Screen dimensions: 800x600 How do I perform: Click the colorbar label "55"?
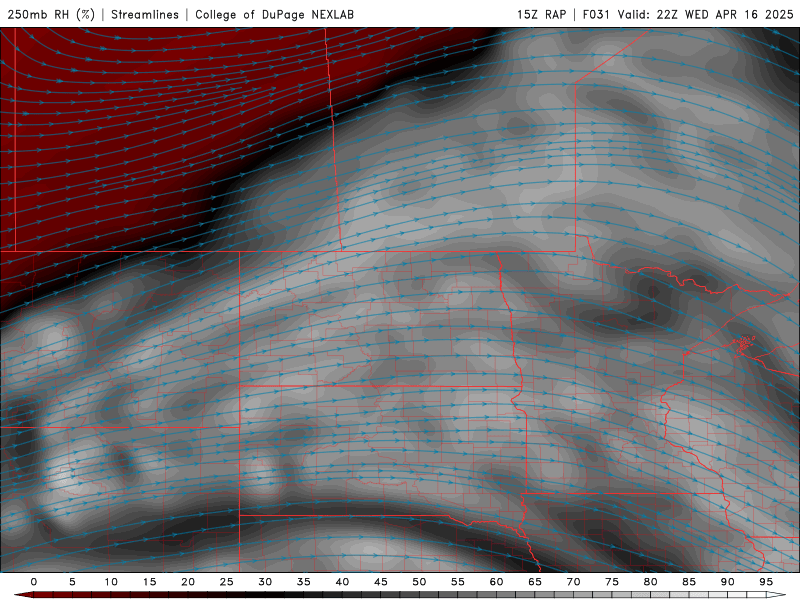[458, 582]
